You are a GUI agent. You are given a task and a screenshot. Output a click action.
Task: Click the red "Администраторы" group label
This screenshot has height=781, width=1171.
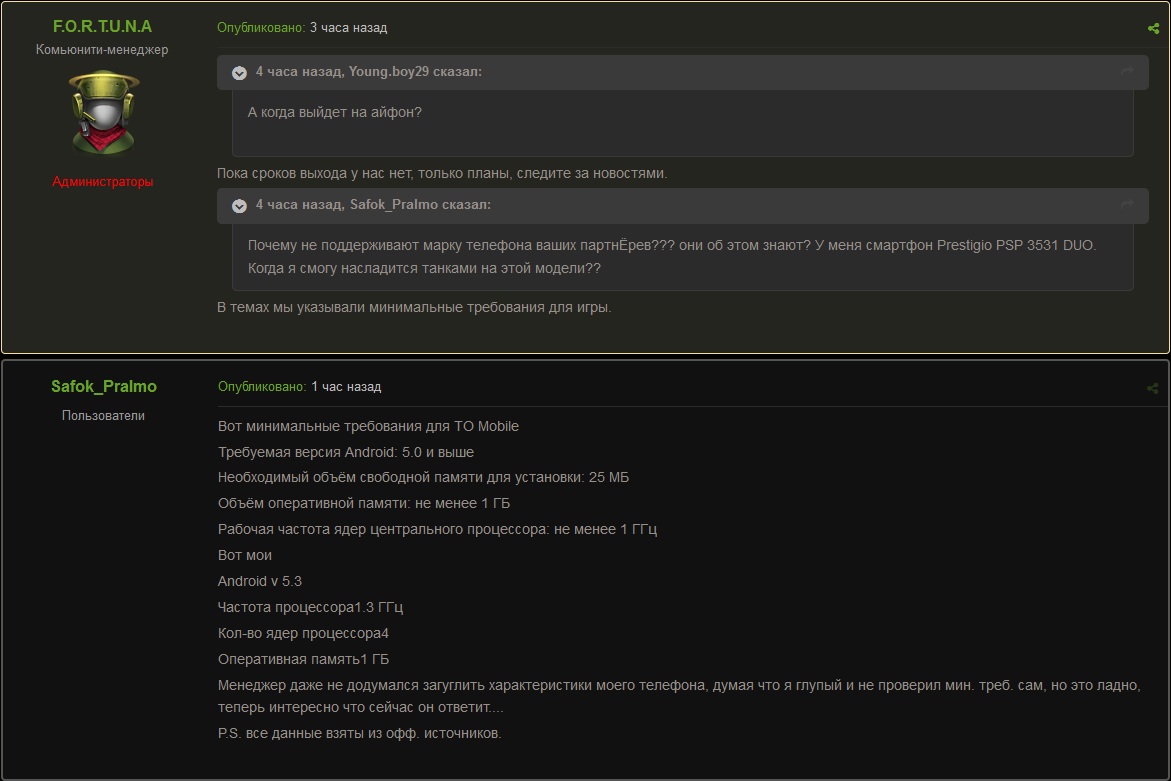point(103,182)
